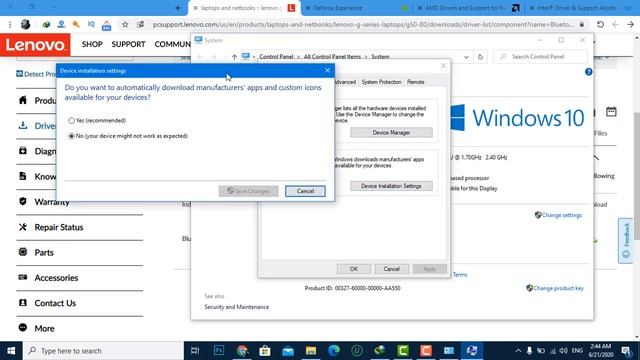640x360 pixels.
Task: Bookmark the page with the star icon
Action: [x=125, y=24]
